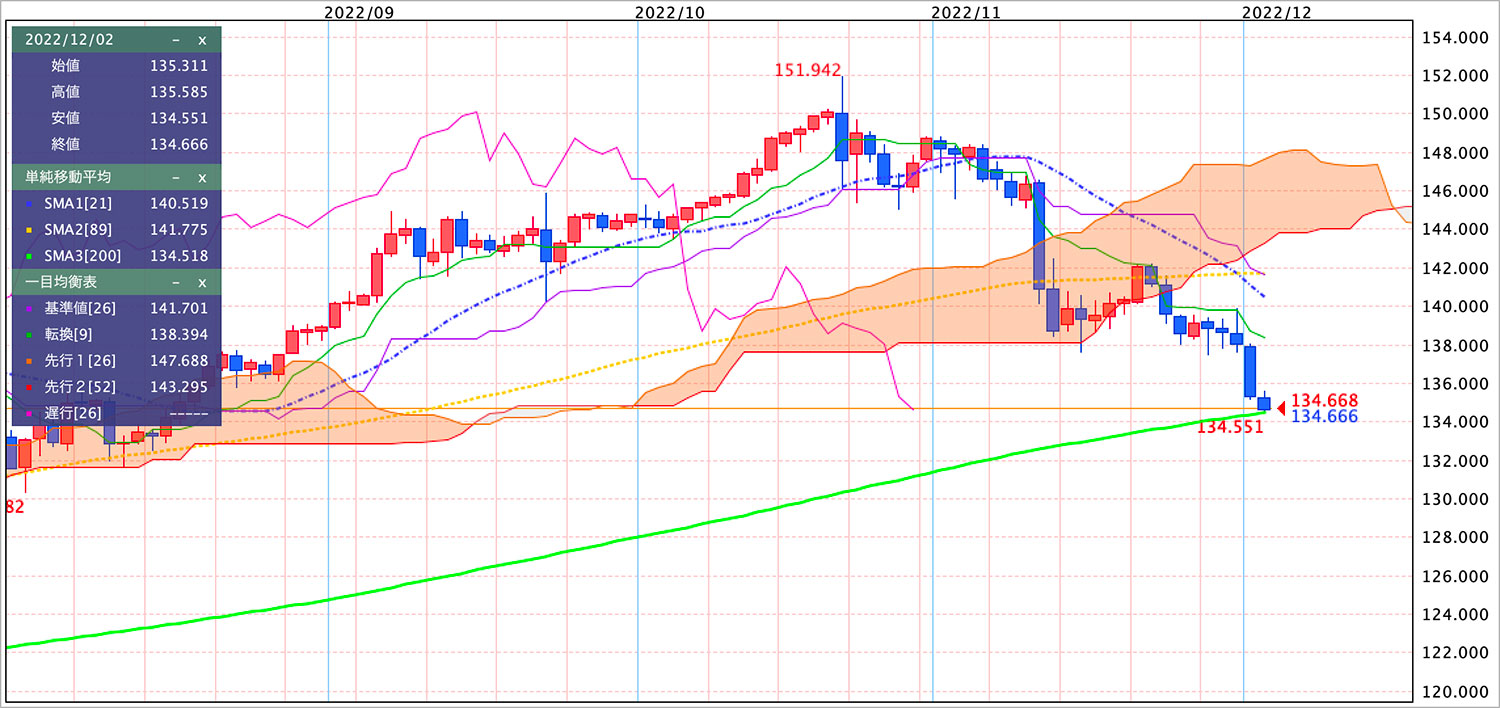Click the 2022/12 date axis label

1275,13
